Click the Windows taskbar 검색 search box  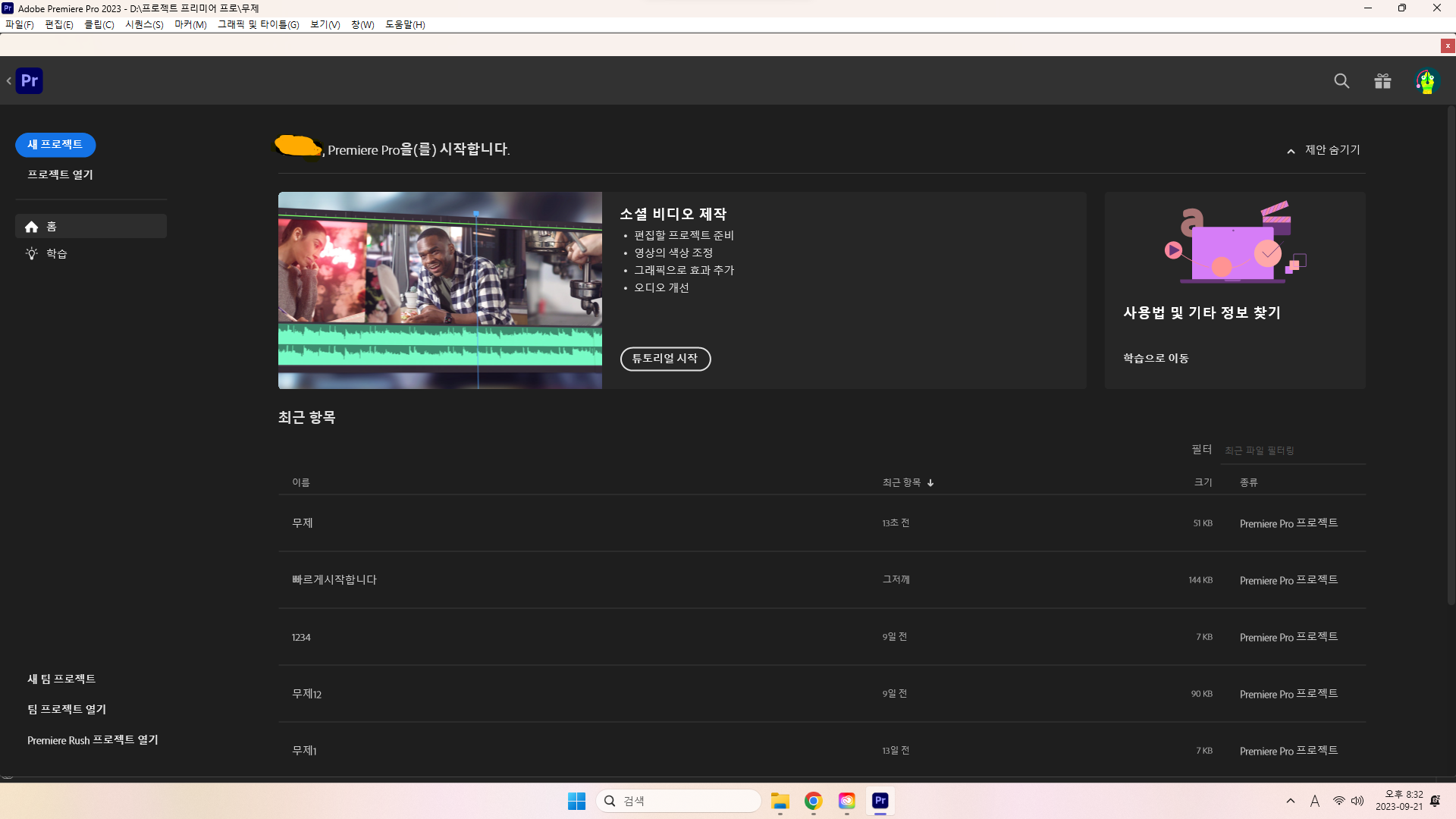tap(679, 801)
